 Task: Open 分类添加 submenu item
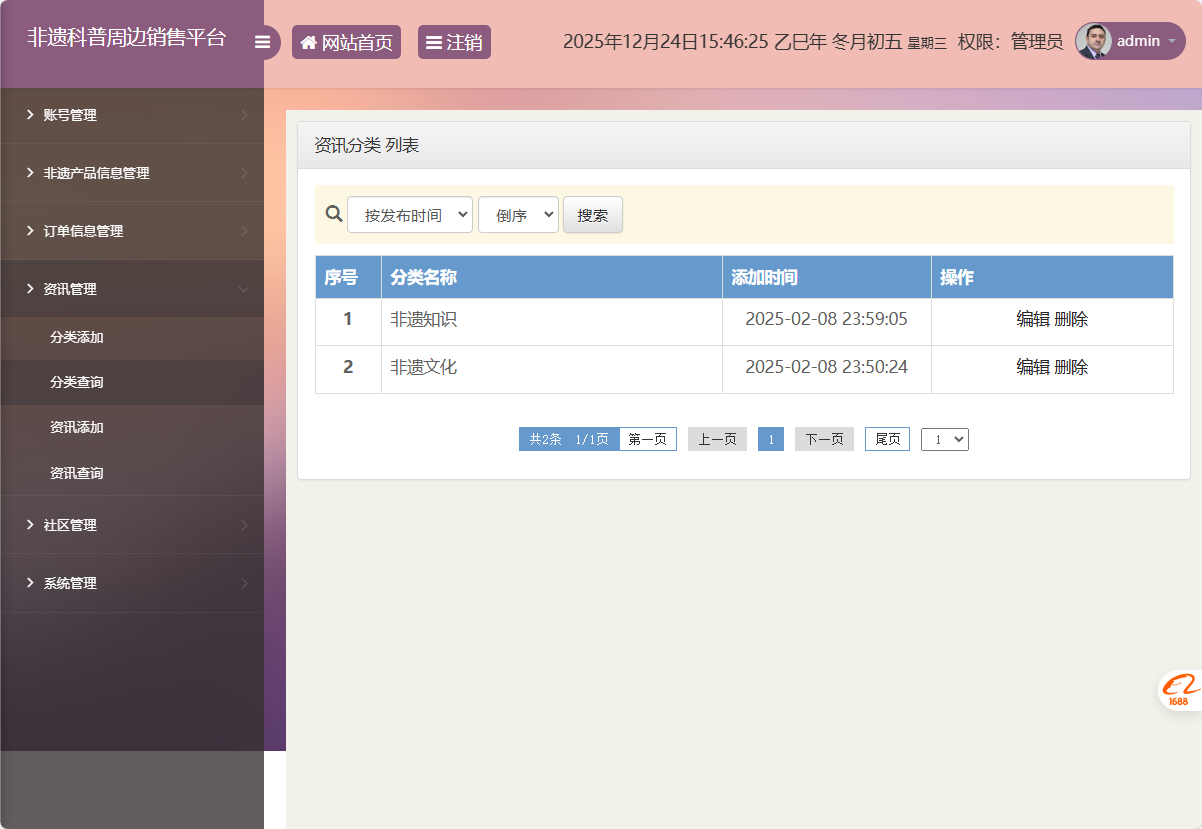pos(132,337)
